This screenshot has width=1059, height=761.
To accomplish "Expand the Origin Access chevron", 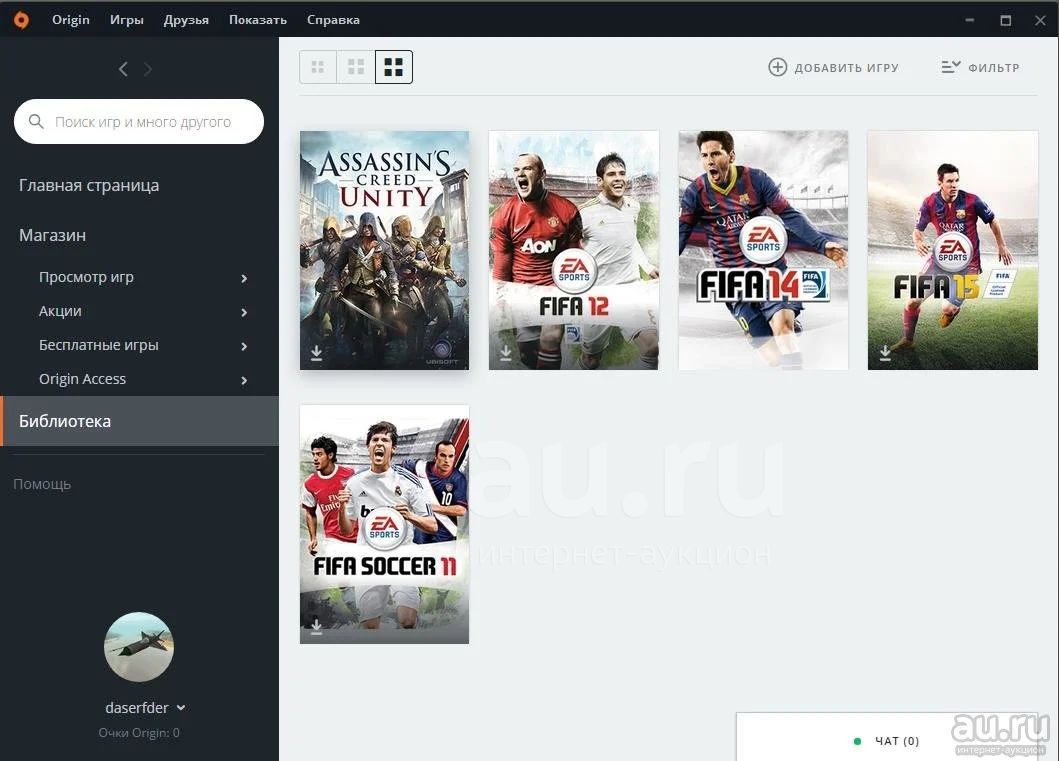I will click(244, 380).
